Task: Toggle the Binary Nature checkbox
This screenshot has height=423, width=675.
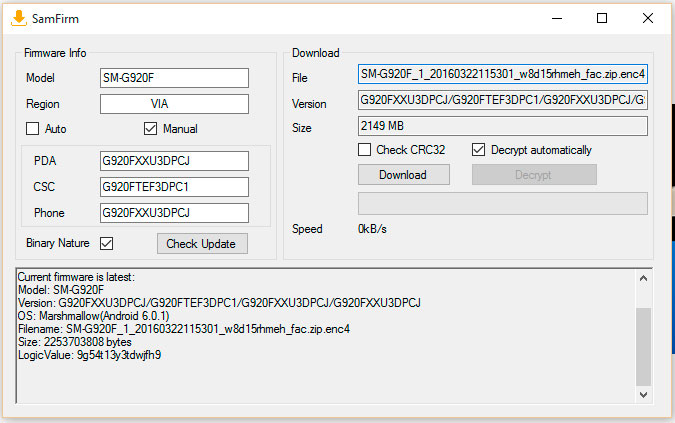Action: tap(106, 244)
